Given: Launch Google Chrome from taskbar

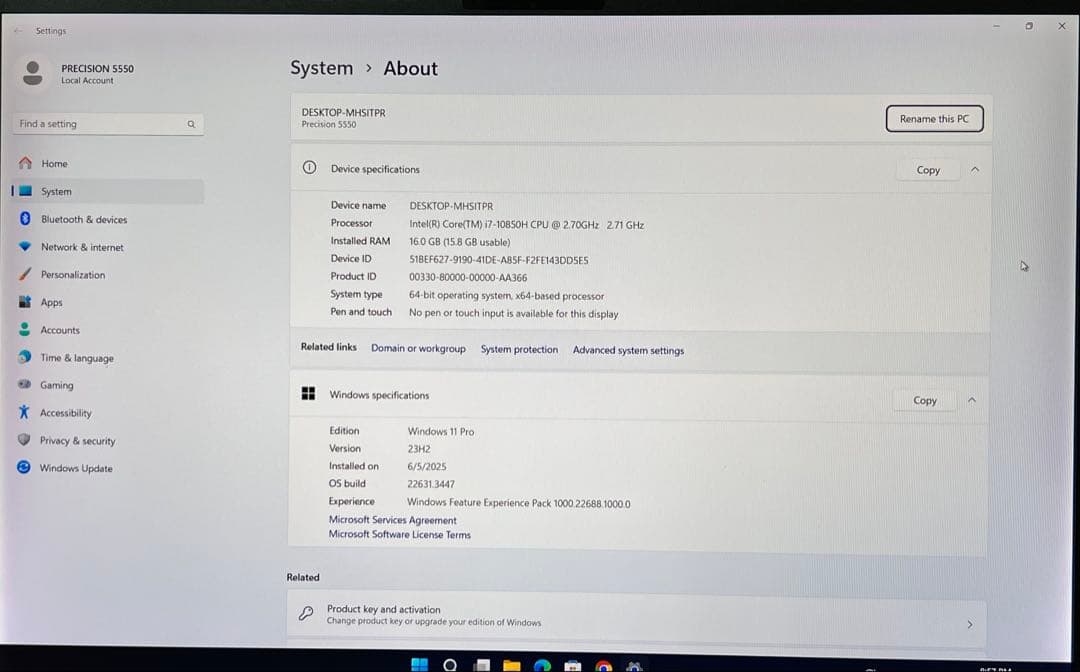Looking at the screenshot, I should tap(603, 665).
